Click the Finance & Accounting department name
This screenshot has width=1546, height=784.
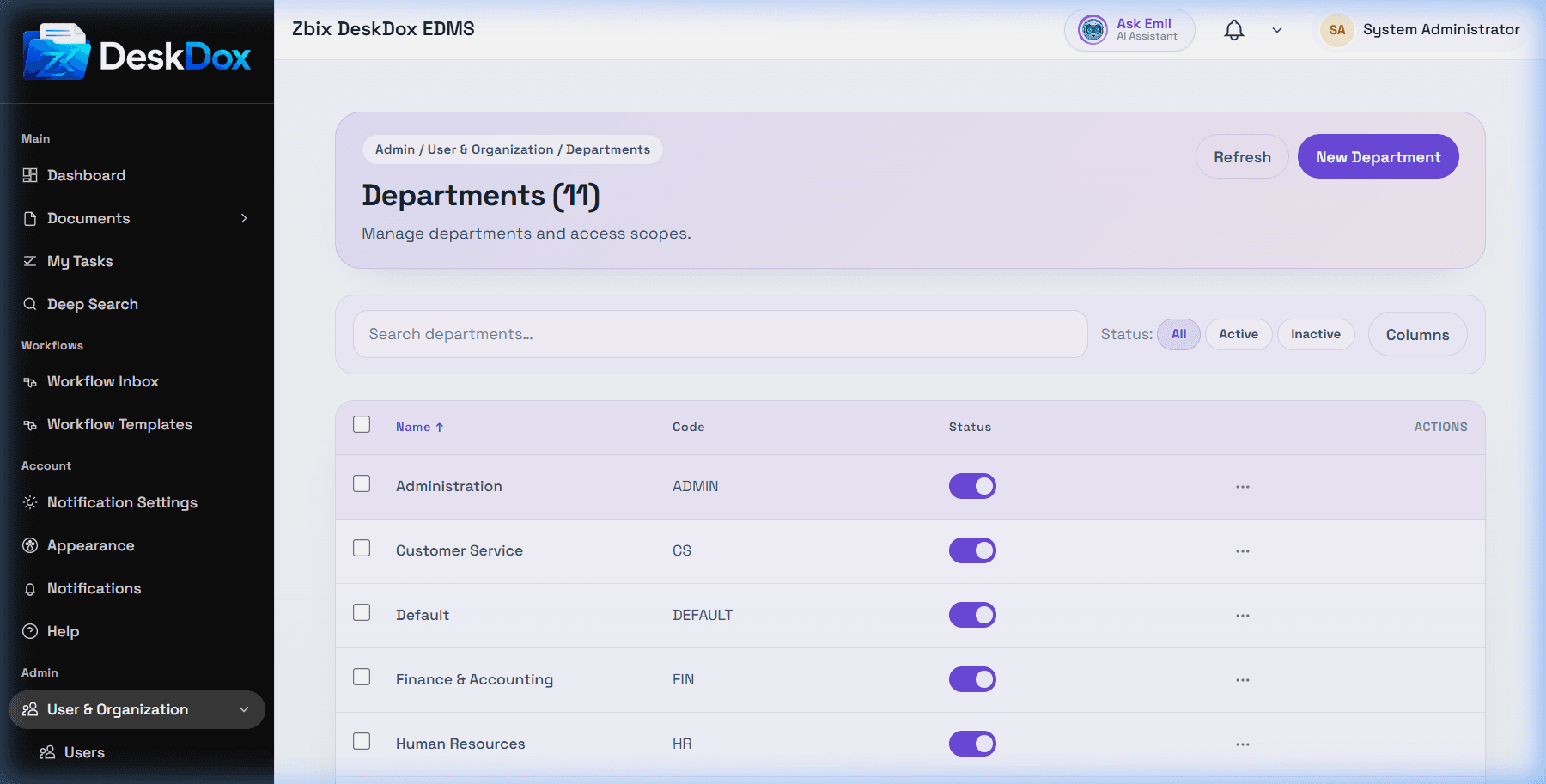pyautogui.click(x=474, y=679)
